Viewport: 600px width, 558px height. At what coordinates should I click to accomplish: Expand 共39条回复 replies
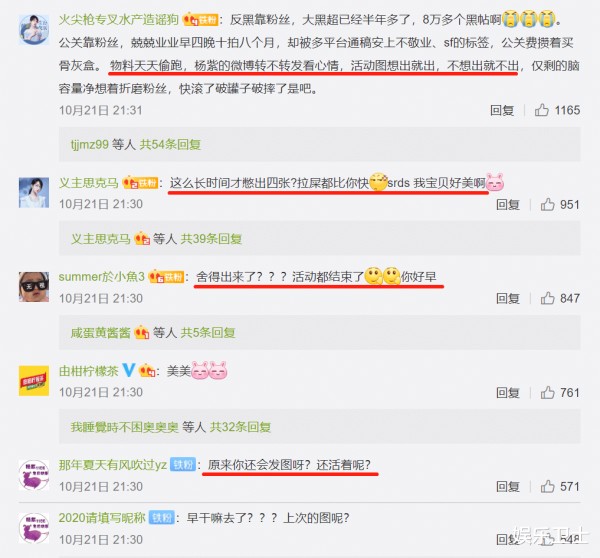[211, 239]
